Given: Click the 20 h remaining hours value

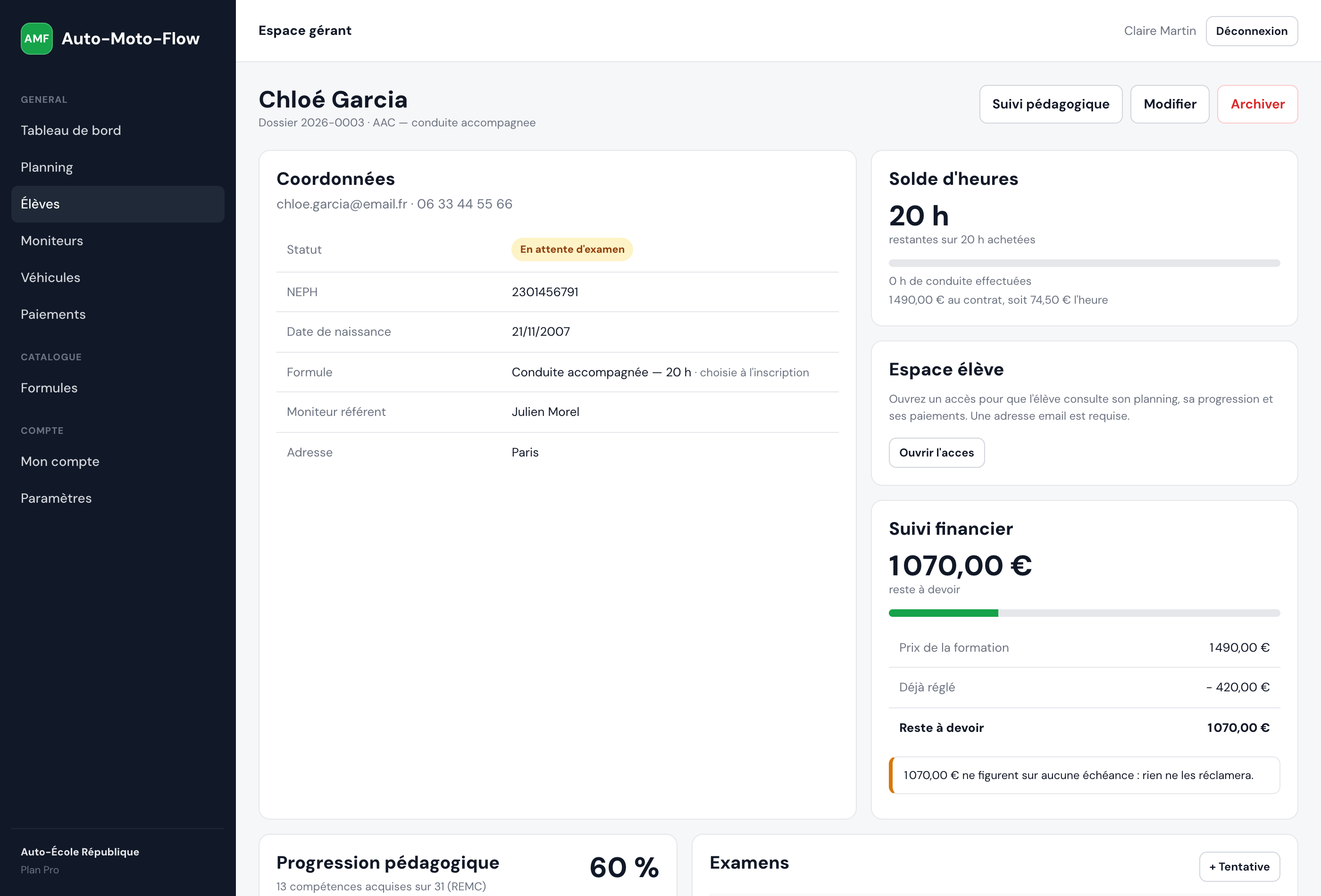Looking at the screenshot, I should pyautogui.click(x=919, y=216).
